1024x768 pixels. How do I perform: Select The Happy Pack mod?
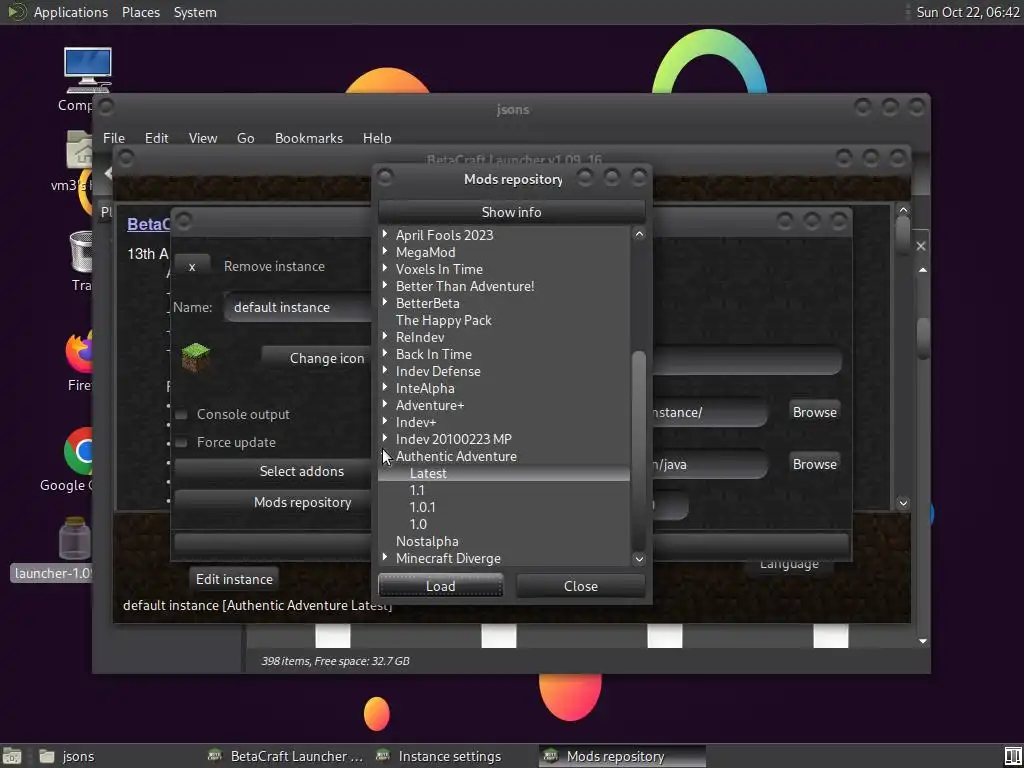443,320
